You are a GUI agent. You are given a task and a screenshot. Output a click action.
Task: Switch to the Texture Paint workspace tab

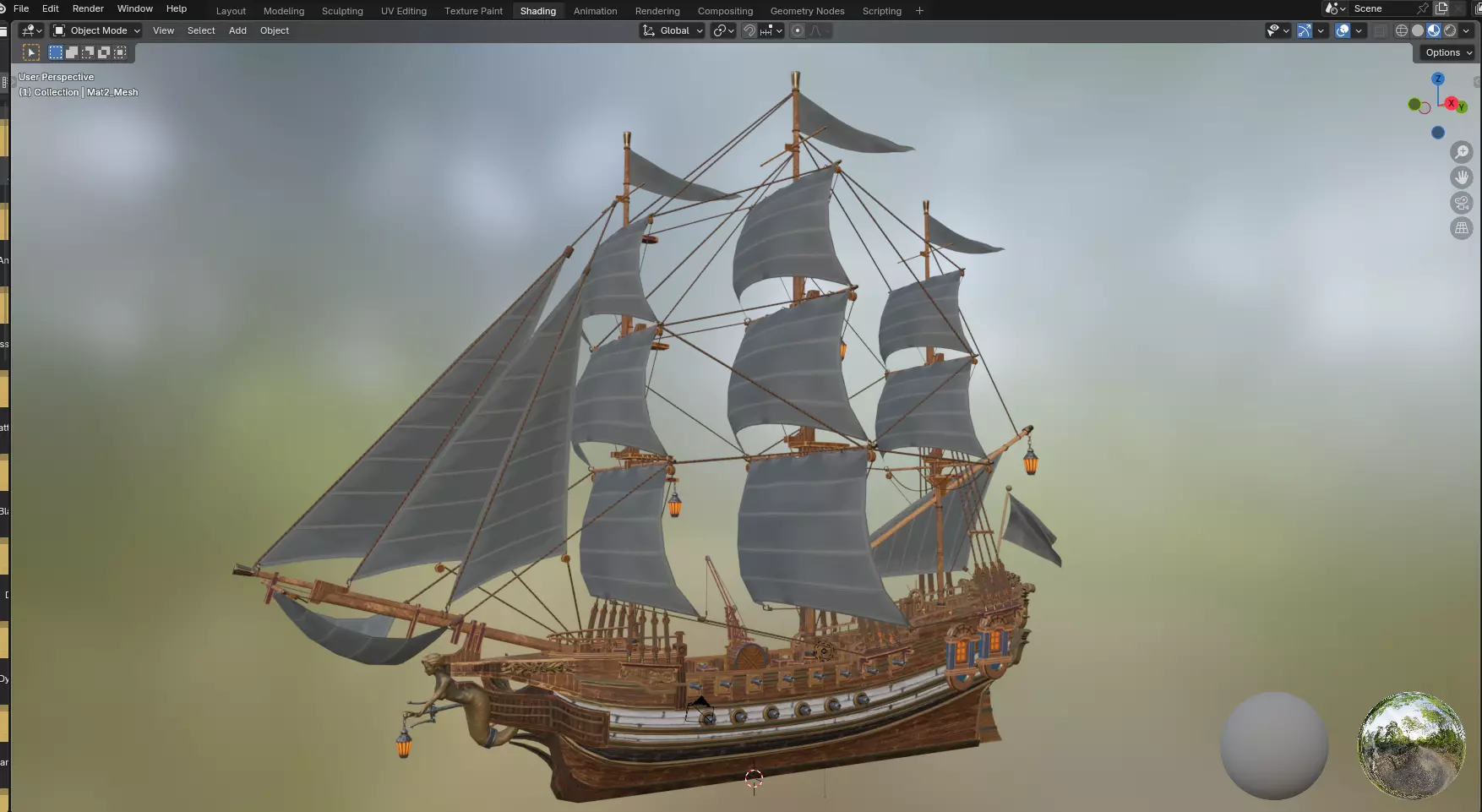[473, 11]
